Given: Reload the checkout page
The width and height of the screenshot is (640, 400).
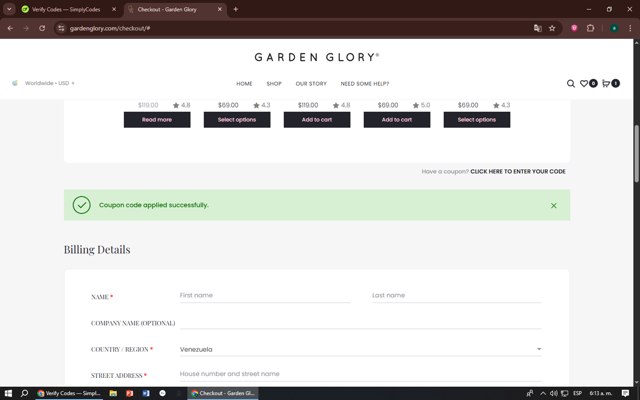Looking at the screenshot, I should pos(42,28).
